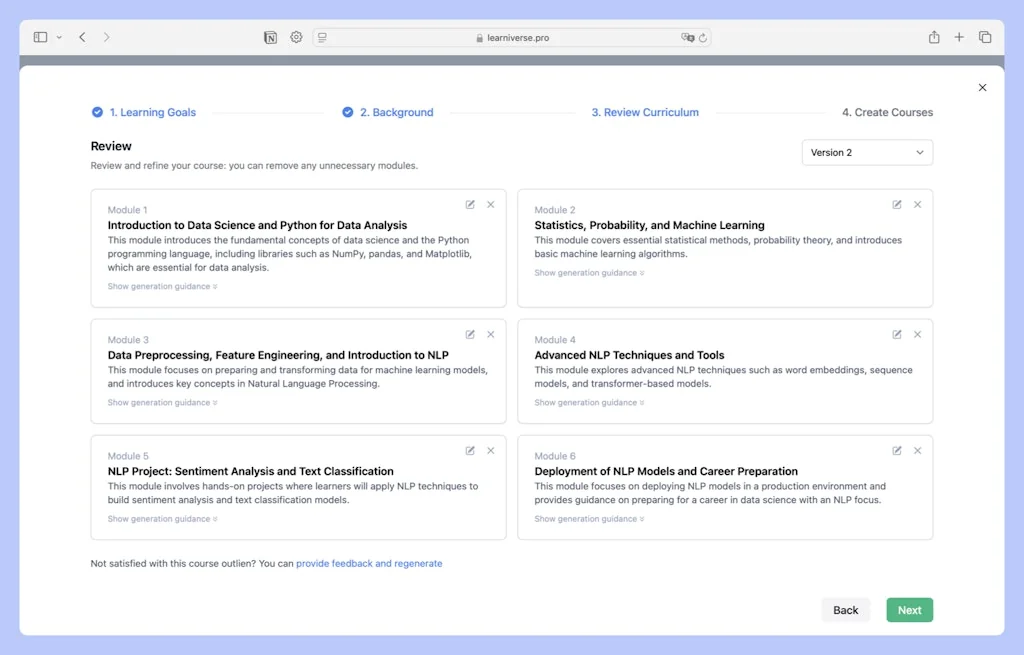Image resolution: width=1024 pixels, height=655 pixels.
Task: Open provide feedback and regenerate link
Action: point(369,564)
